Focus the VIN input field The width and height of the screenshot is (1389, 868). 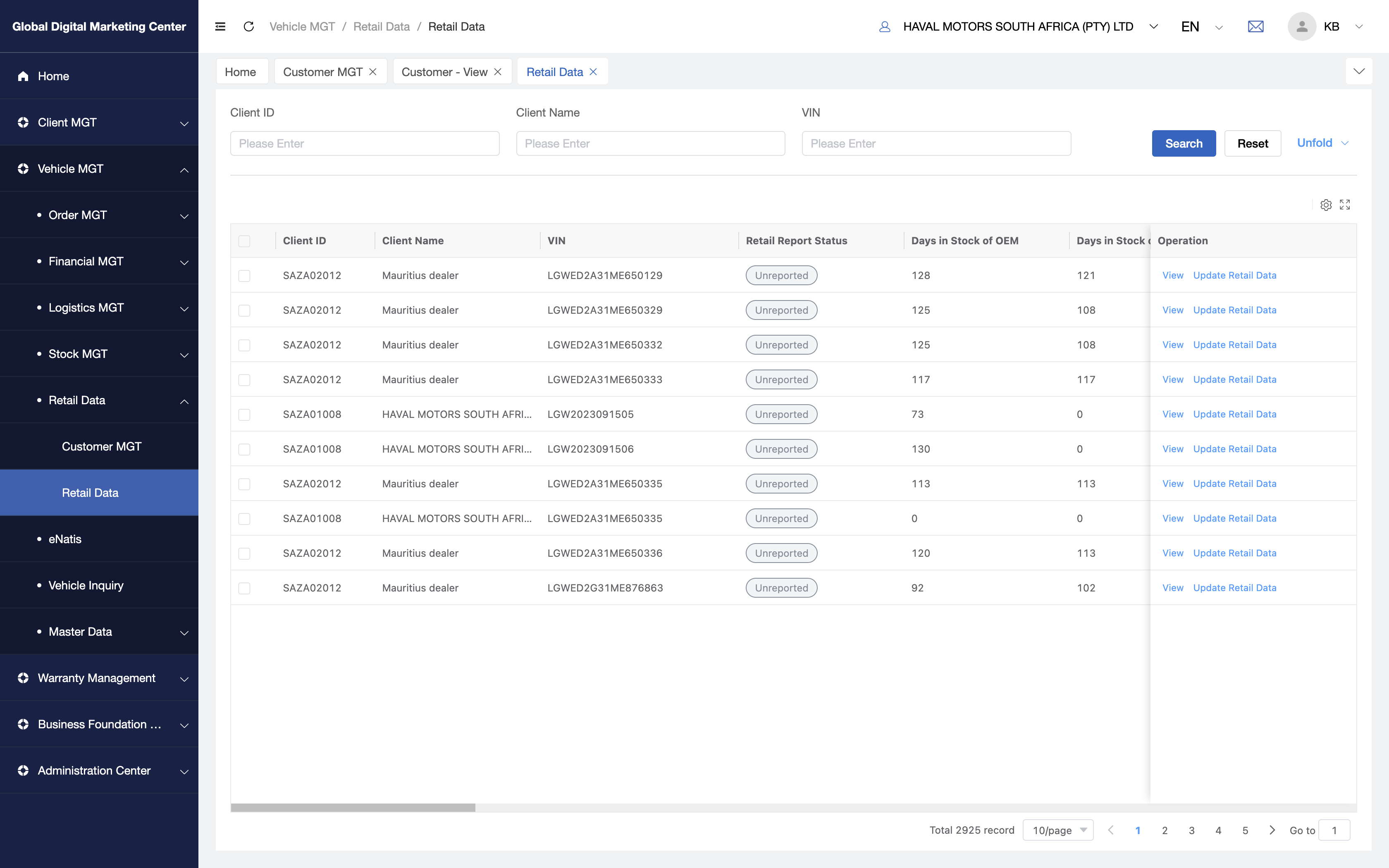[936, 143]
